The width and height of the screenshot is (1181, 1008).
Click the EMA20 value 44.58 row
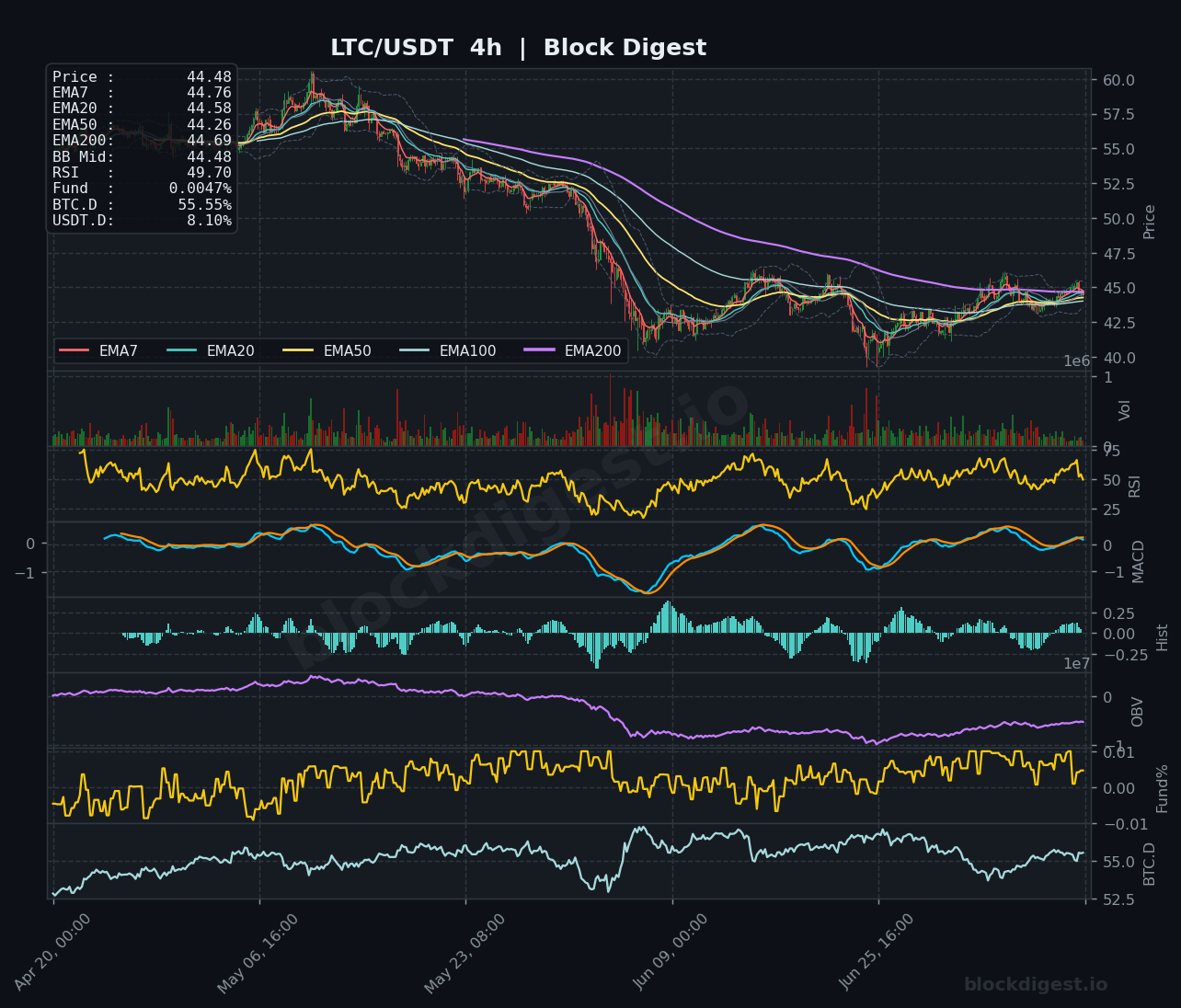point(142,109)
